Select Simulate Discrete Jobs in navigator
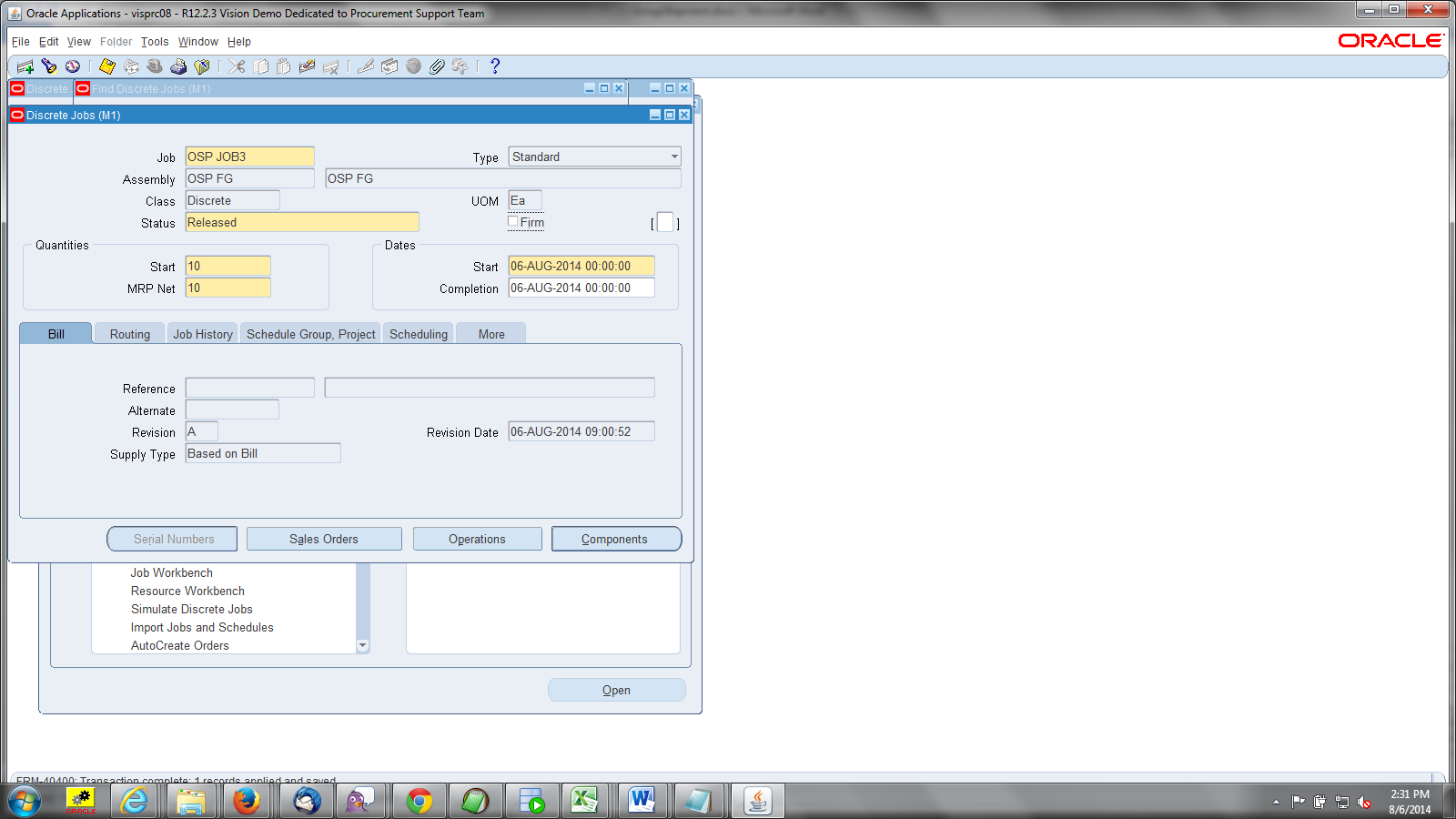Viewport: 1456px width, 819px height. tap(192, 609)
